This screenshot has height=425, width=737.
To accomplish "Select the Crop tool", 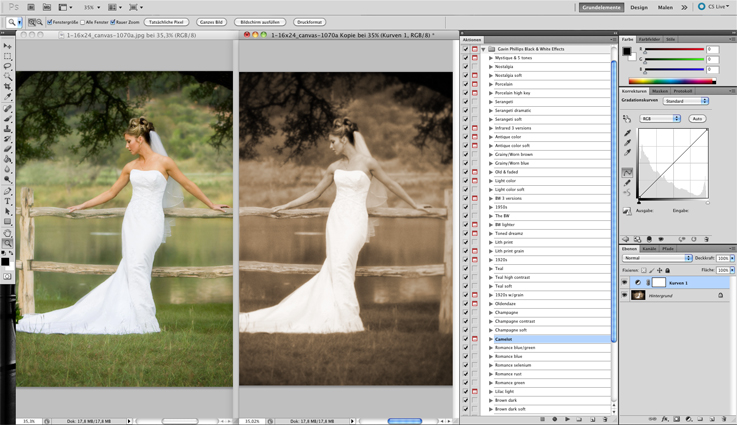I will click(7, 87).
